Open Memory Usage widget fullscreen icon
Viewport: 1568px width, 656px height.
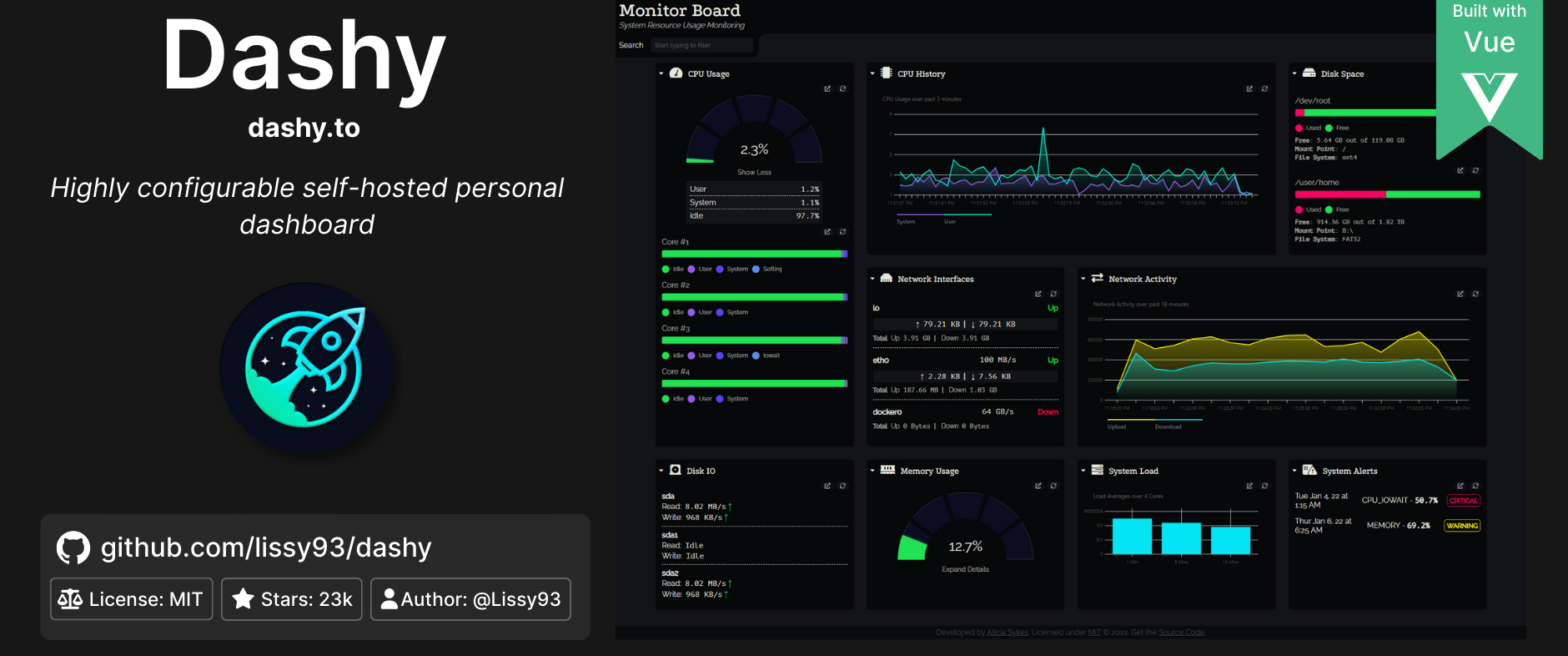pyautogui.click(x=1038, y=486)
